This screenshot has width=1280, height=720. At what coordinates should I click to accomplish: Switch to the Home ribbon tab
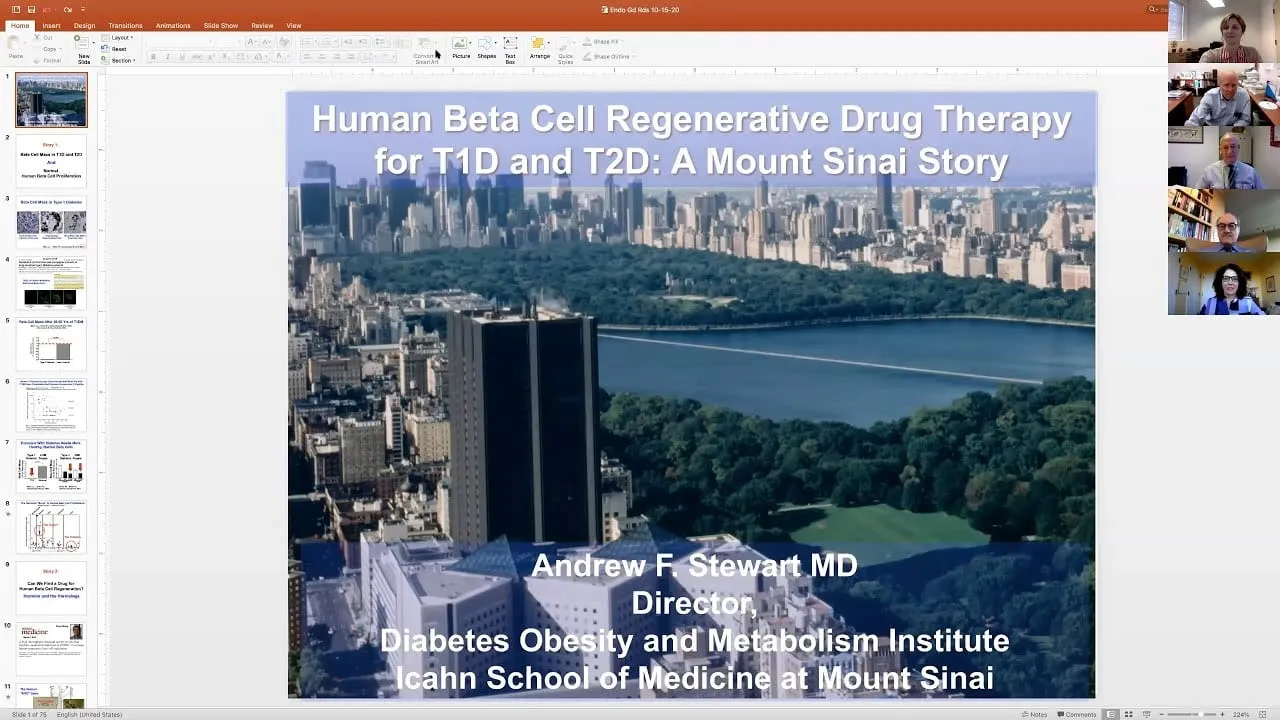point(20,25)
